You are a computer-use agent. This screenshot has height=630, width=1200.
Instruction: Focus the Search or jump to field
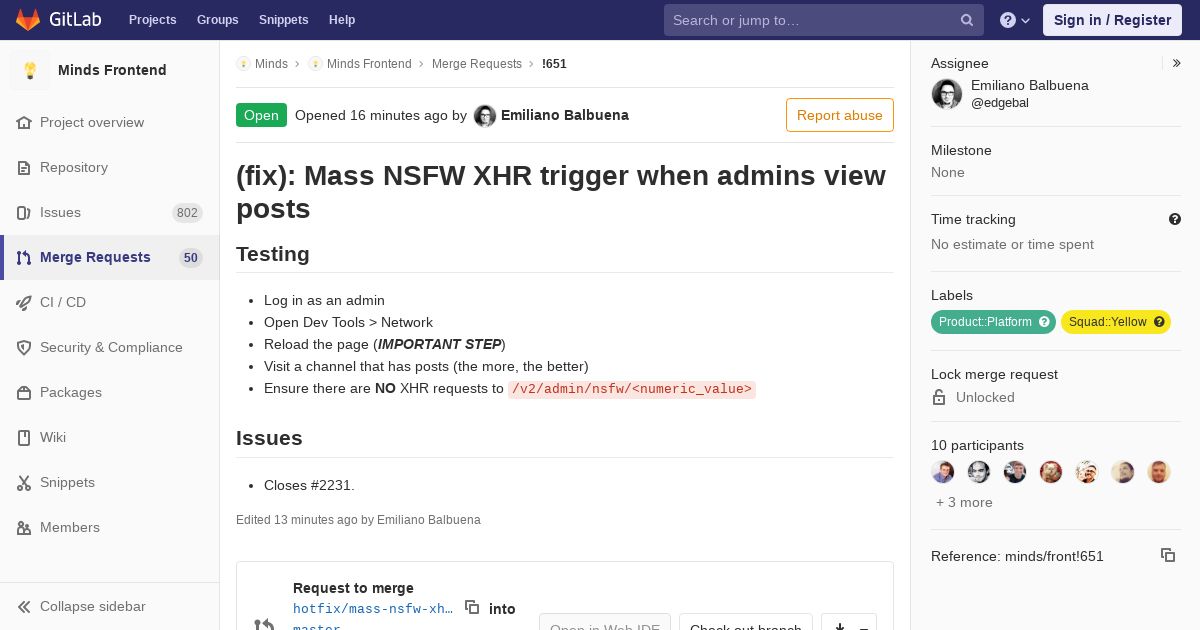pos(824,20)
